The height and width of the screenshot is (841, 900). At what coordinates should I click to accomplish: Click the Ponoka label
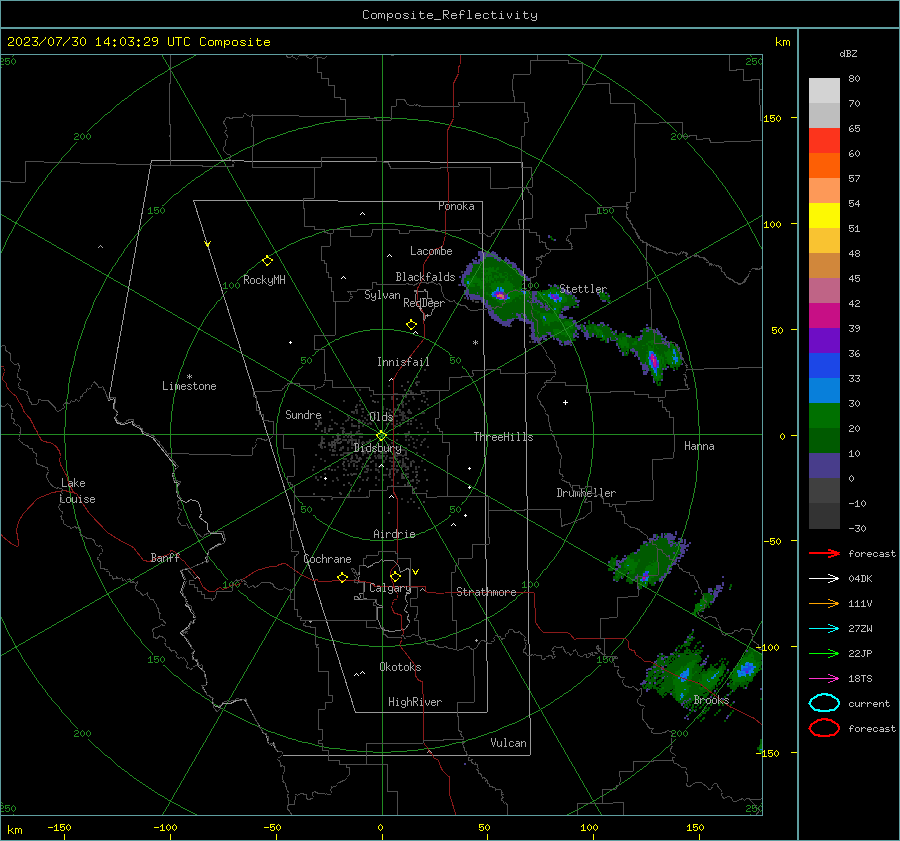pyautogui.click(x=456, y=206)
